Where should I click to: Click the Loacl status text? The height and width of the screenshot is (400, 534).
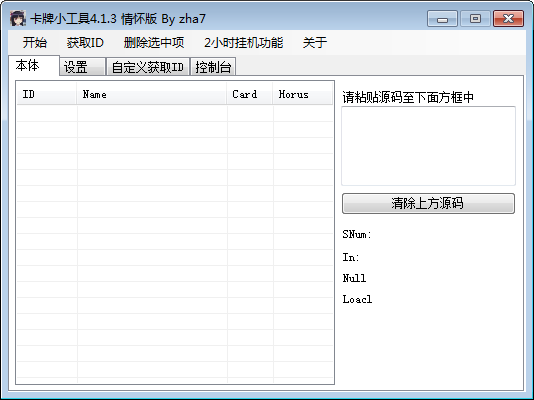[x=357, y=299]
